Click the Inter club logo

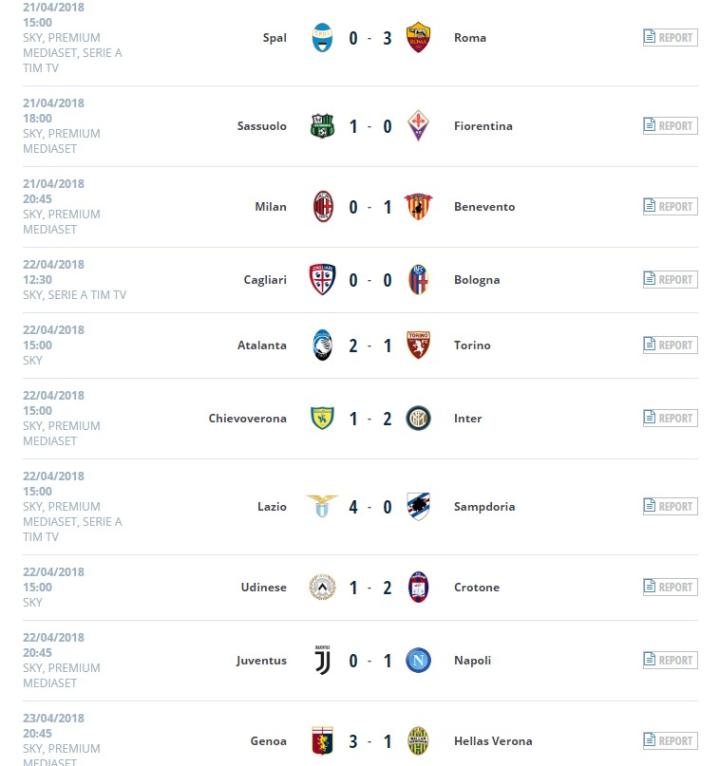tap(418, 418)
